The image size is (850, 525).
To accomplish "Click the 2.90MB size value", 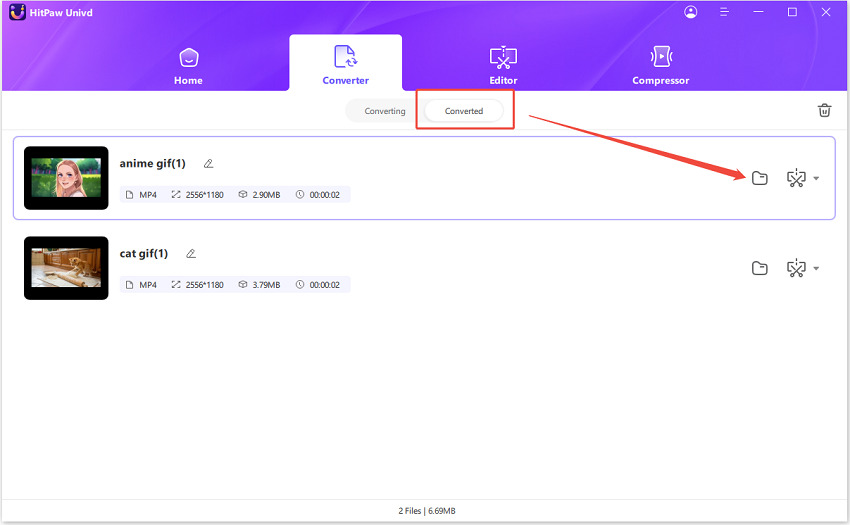I will click(266, 195).
